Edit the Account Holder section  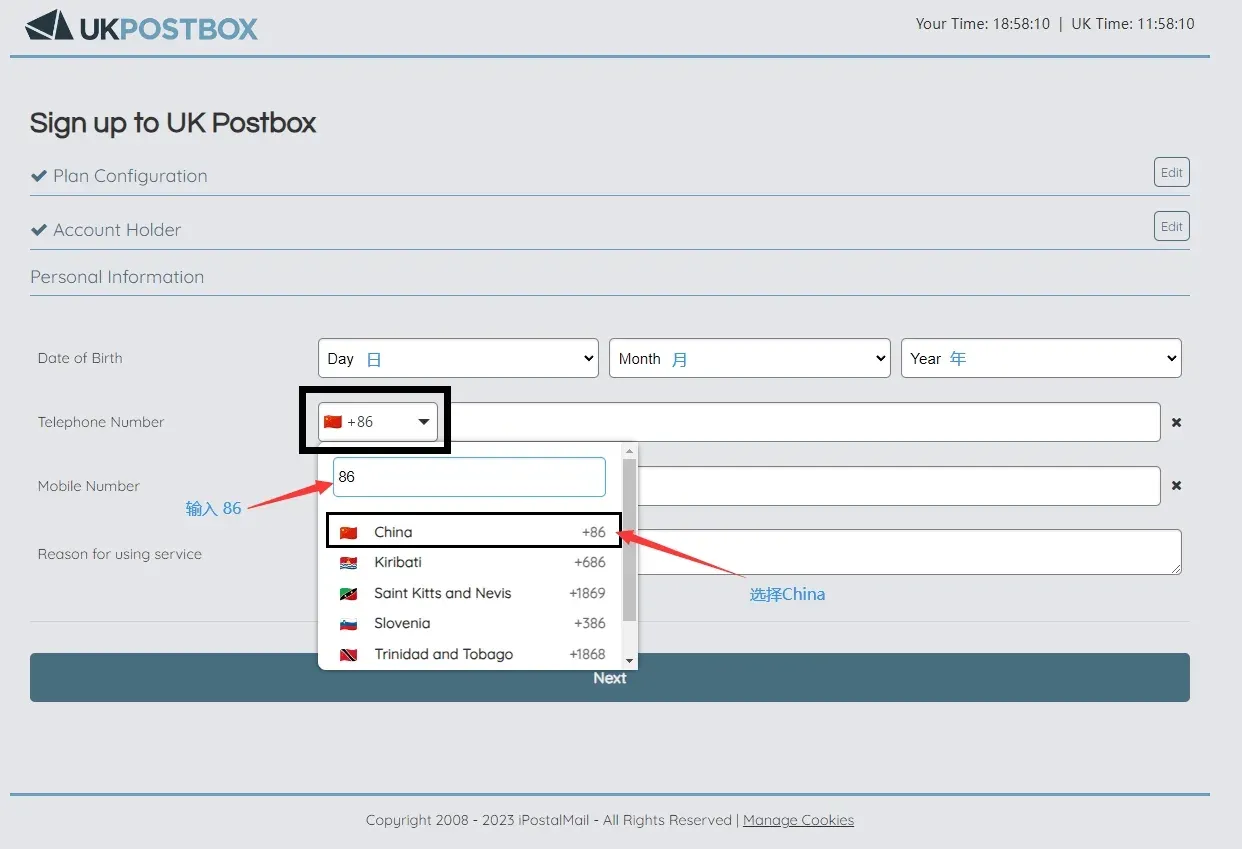[1172, 226]
